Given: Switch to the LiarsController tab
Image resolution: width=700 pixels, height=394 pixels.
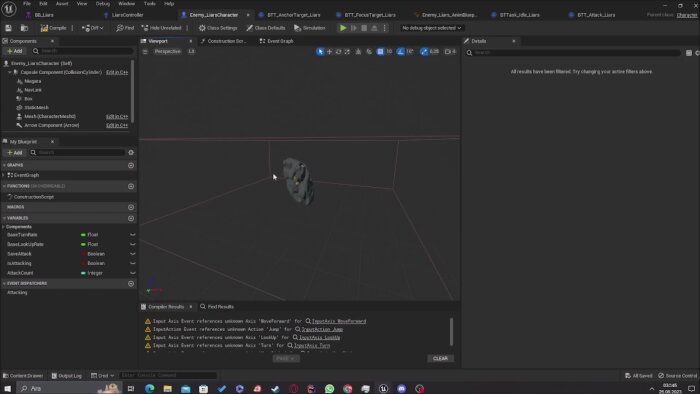Looking at the screenshot, I should point(127,15).
